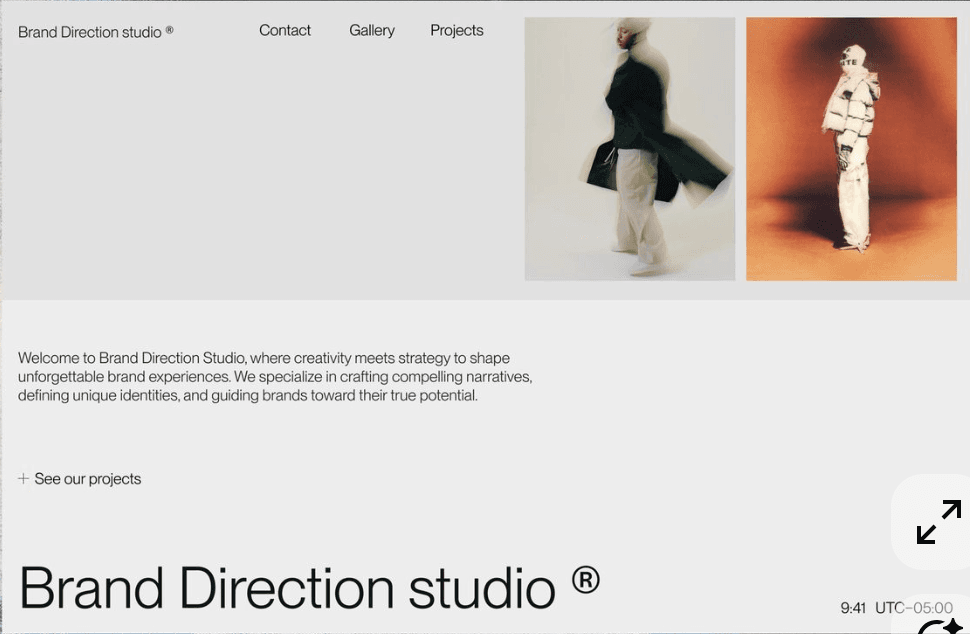Click the word studio in the large heading

(482, 588)
